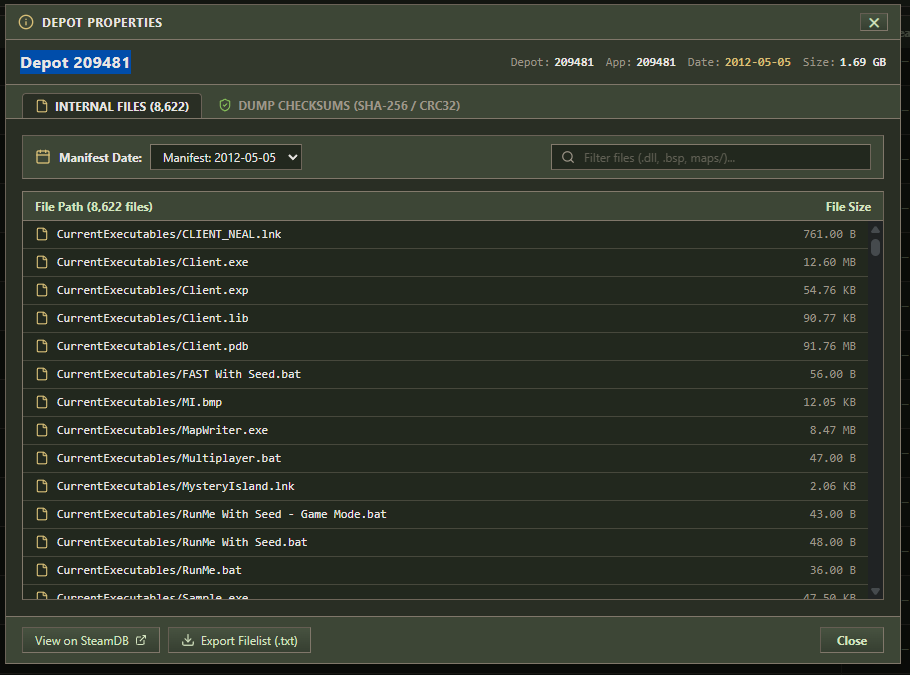Select CurrentExecutables/Client.exe path
This screenshot has height=675, width=910.
point(153,262)
